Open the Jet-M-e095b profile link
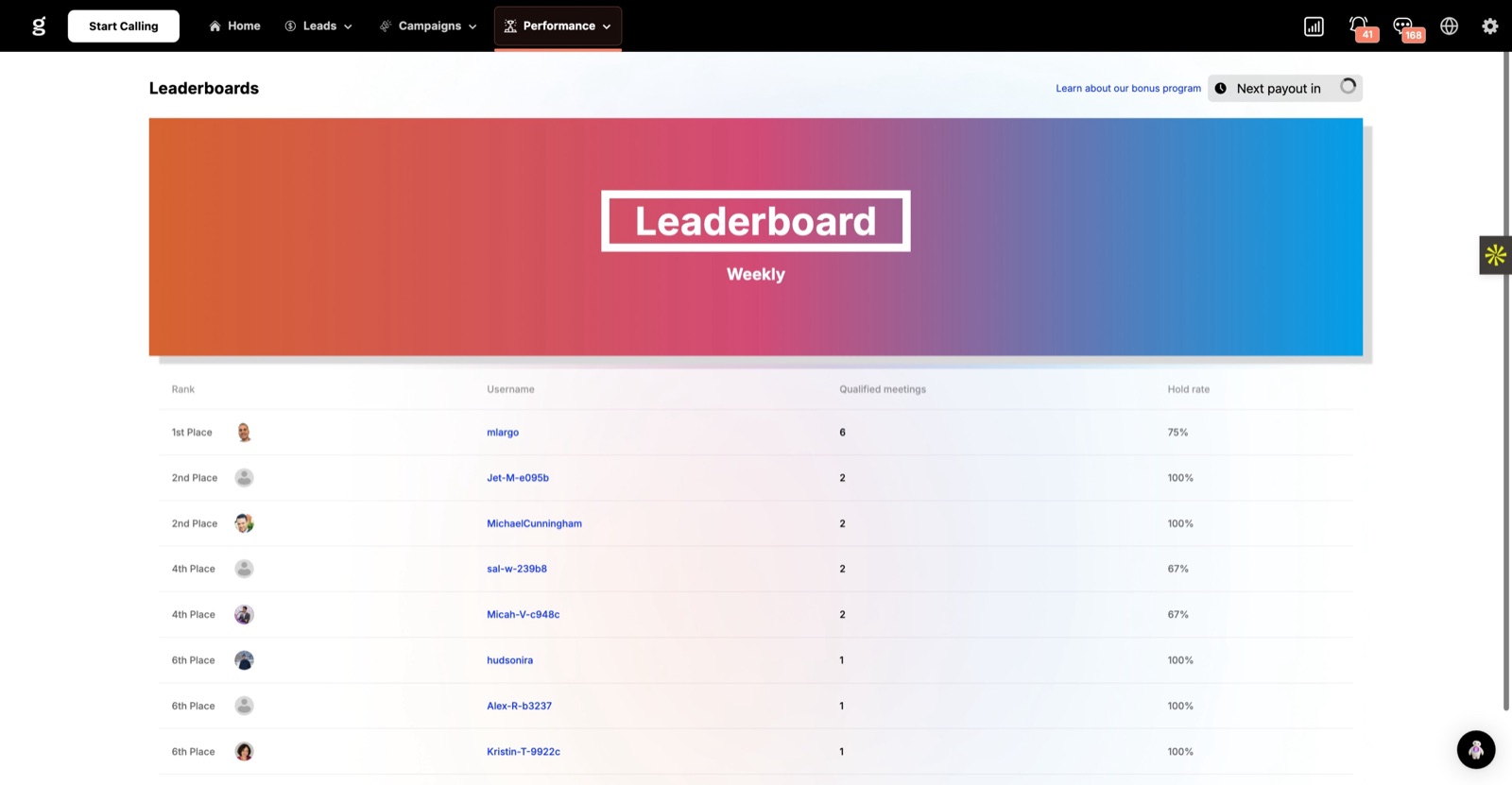Screen dimensions: 1512x785 tap(518, 478)
